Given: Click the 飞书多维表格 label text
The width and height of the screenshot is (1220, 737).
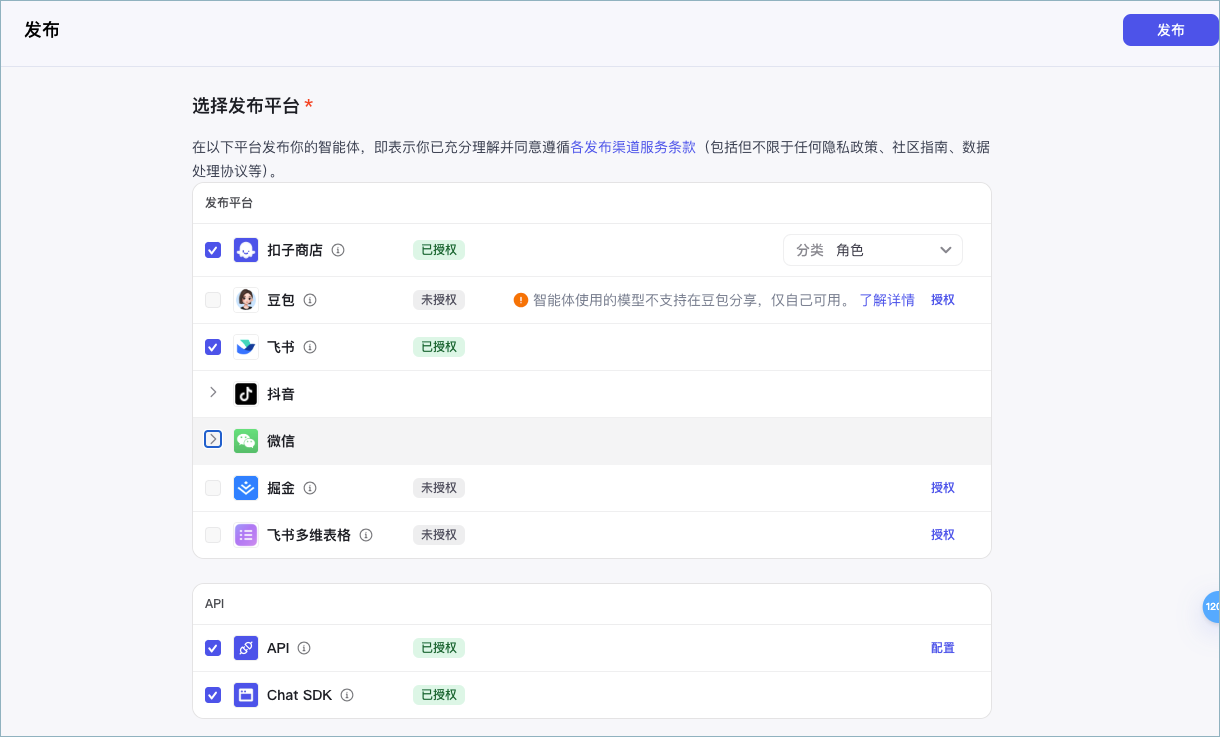Looking at the screenshot, I should click(309, 535).
